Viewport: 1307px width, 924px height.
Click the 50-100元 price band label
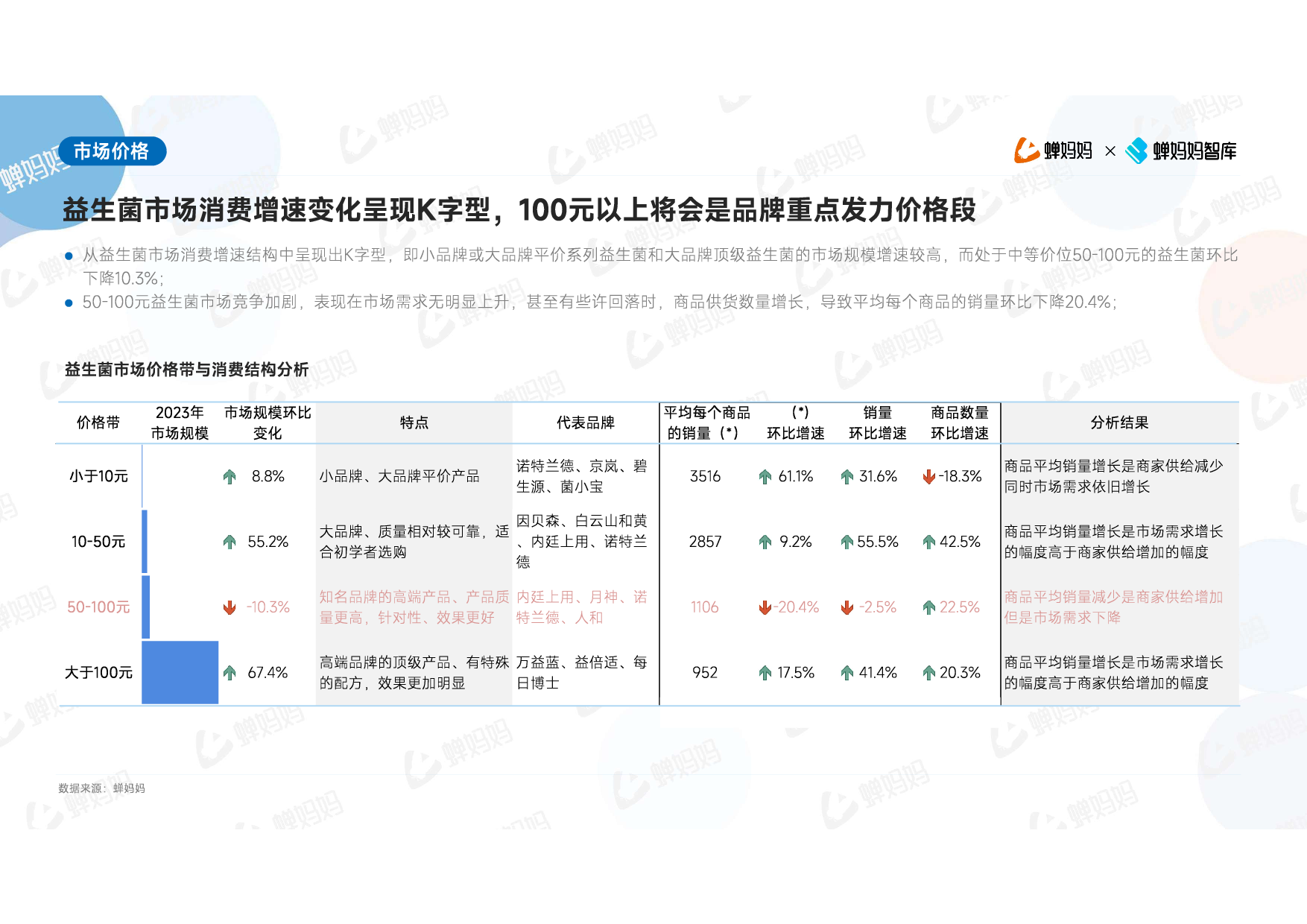click(98, 607)
